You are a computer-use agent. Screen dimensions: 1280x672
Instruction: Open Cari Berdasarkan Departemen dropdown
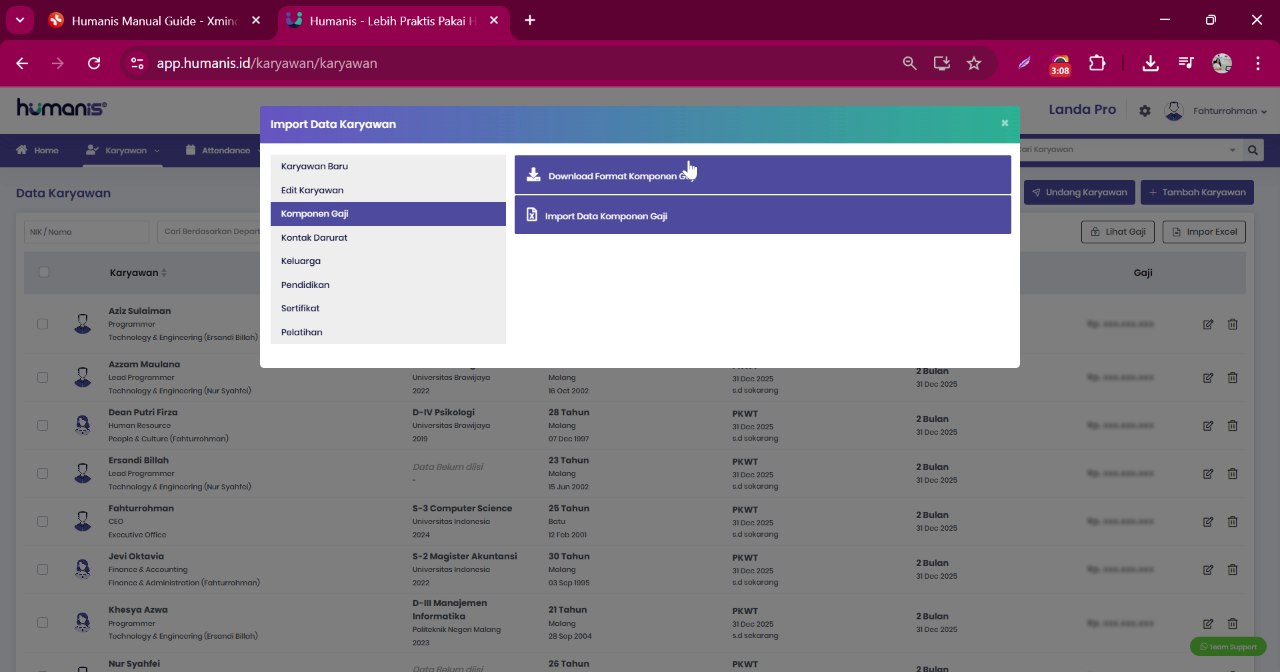pos(209,232)
